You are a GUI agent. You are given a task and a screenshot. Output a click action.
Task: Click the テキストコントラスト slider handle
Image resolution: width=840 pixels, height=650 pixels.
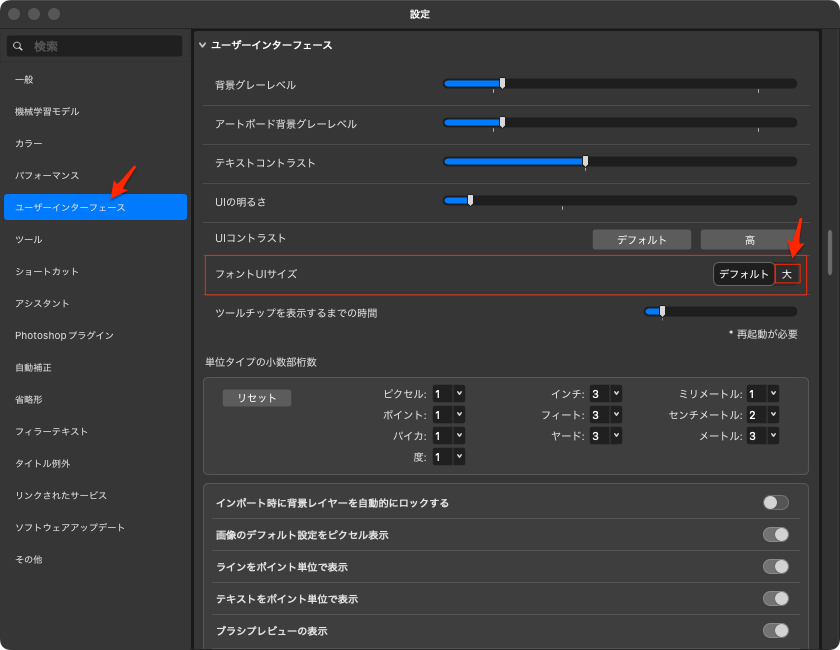tap(585, 161)
